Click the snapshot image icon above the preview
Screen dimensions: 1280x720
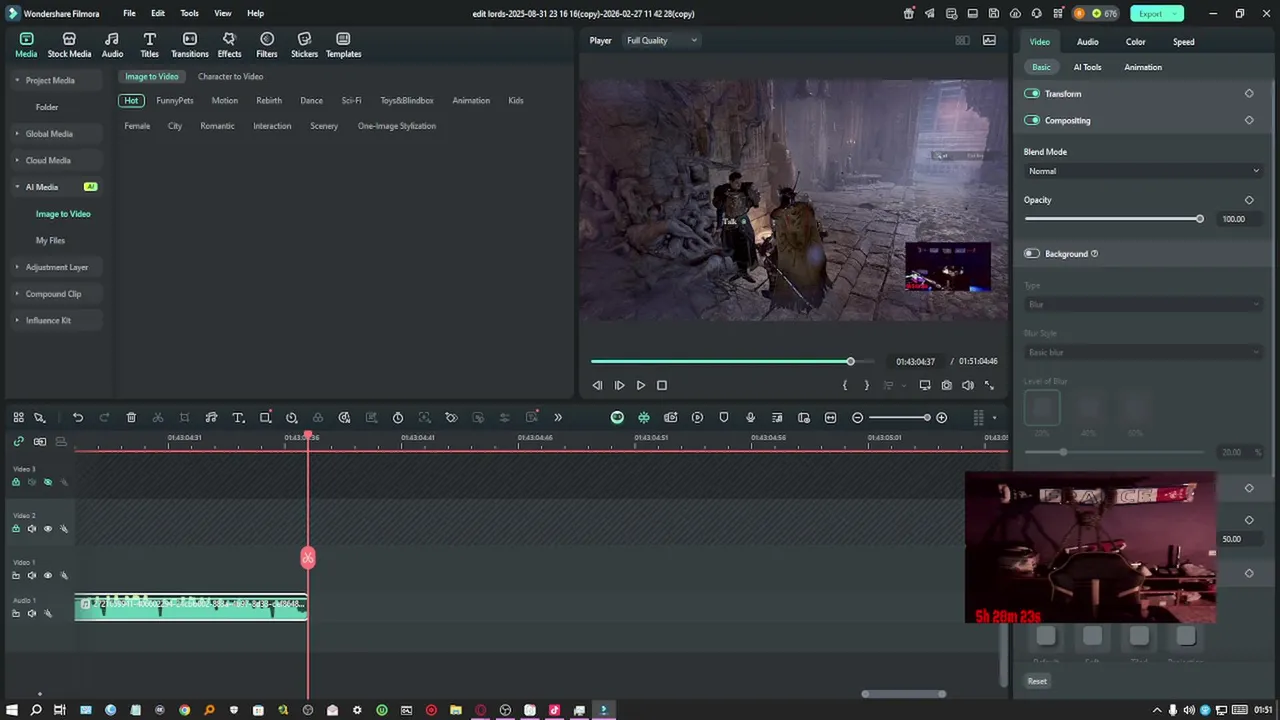(x=989, y=40)
